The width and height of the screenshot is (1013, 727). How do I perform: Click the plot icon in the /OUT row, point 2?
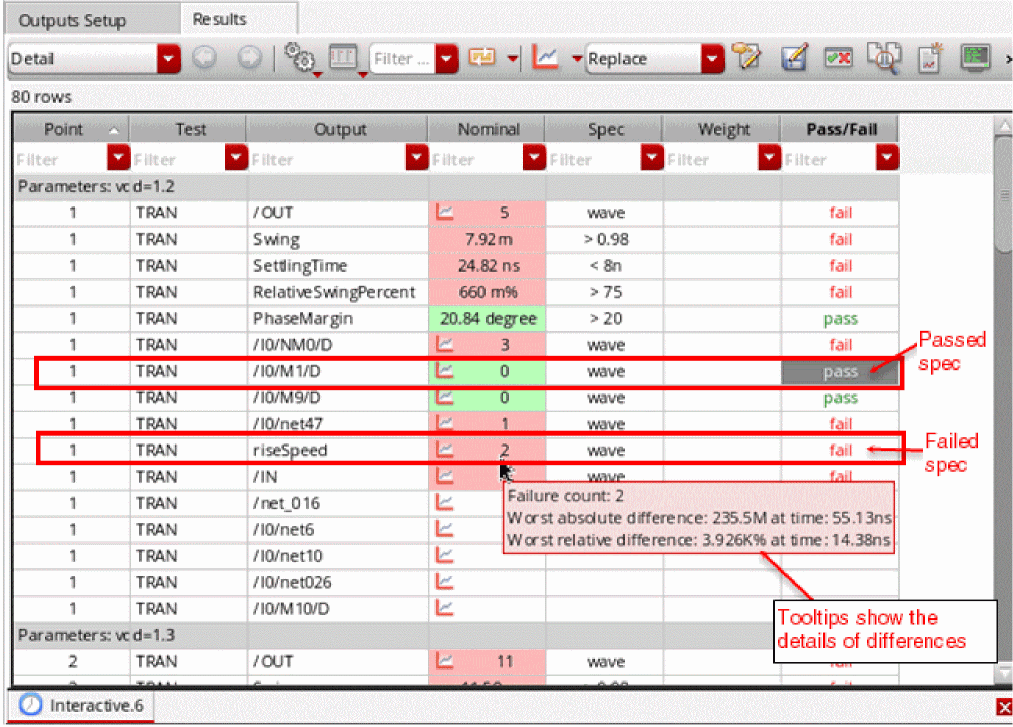coord(444,660)
